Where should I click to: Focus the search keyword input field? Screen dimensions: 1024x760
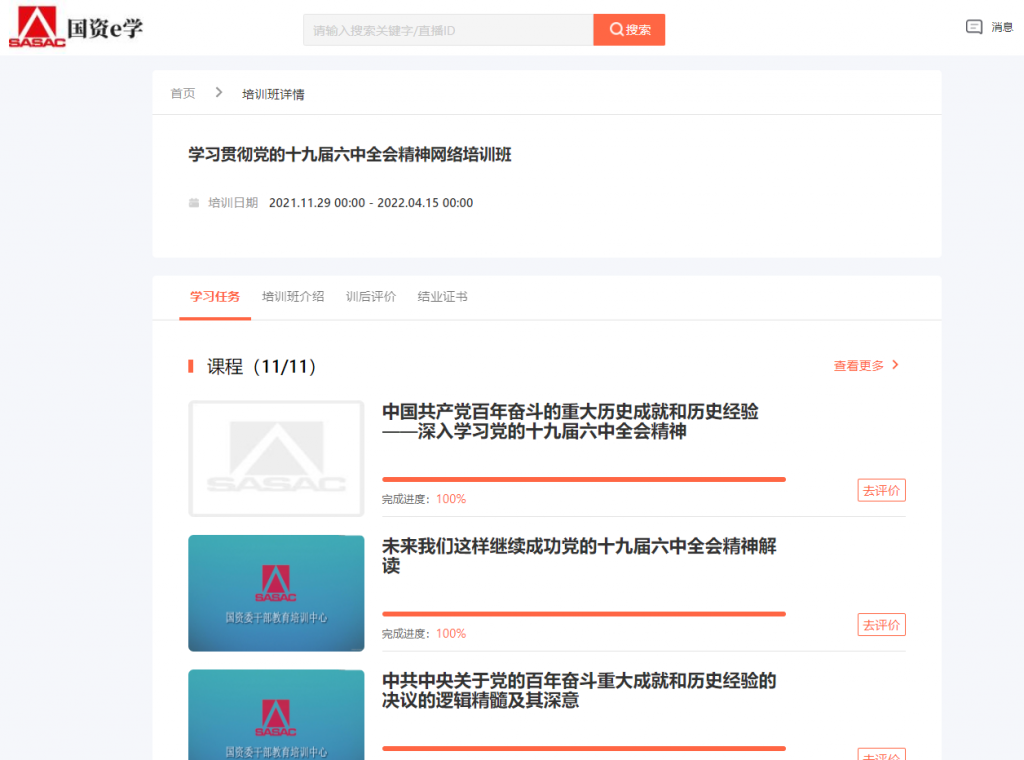(x=447, y=30)
